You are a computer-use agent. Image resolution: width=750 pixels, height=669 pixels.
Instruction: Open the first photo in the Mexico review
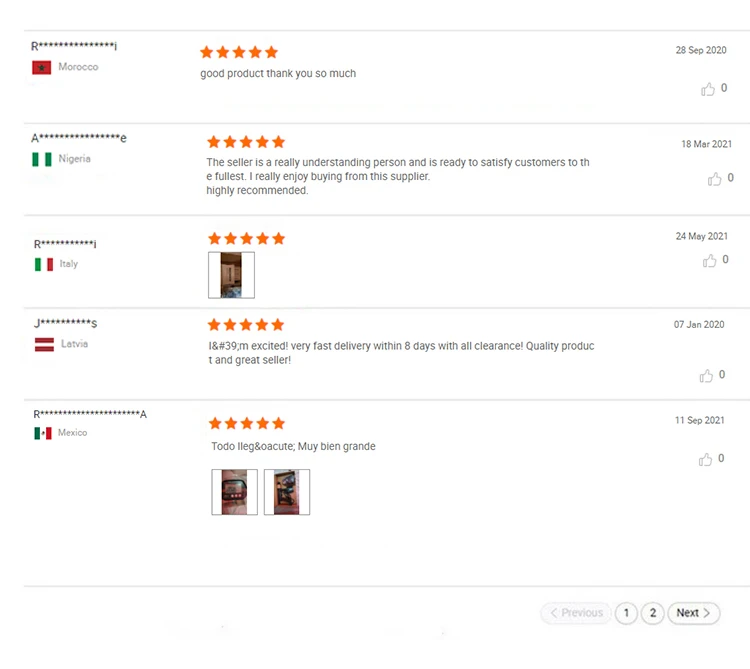click(x=234, y=492)
